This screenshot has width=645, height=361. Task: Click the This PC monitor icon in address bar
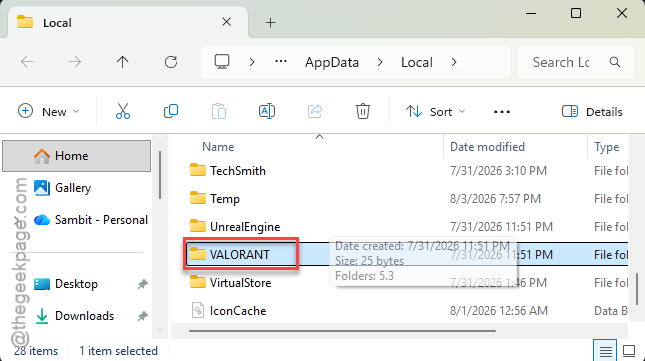[222, 62]
